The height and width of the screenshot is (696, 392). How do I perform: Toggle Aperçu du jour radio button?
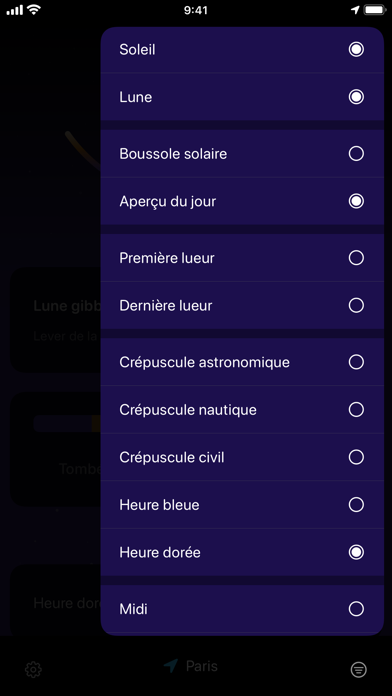pyautogui.click(x=356, y=201)
